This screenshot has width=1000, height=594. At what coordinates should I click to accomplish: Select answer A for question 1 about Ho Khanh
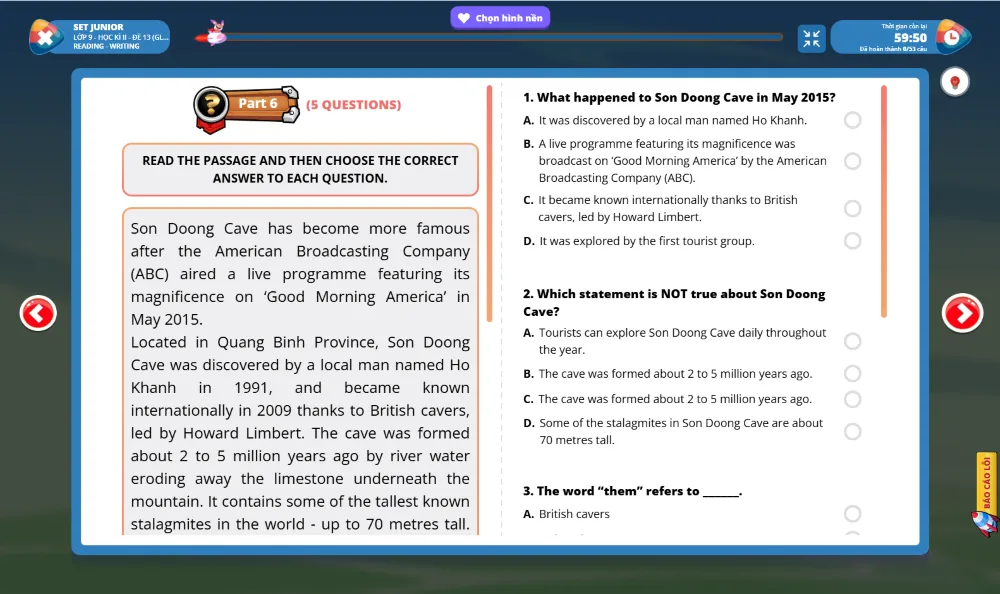(x=852, y=120)
